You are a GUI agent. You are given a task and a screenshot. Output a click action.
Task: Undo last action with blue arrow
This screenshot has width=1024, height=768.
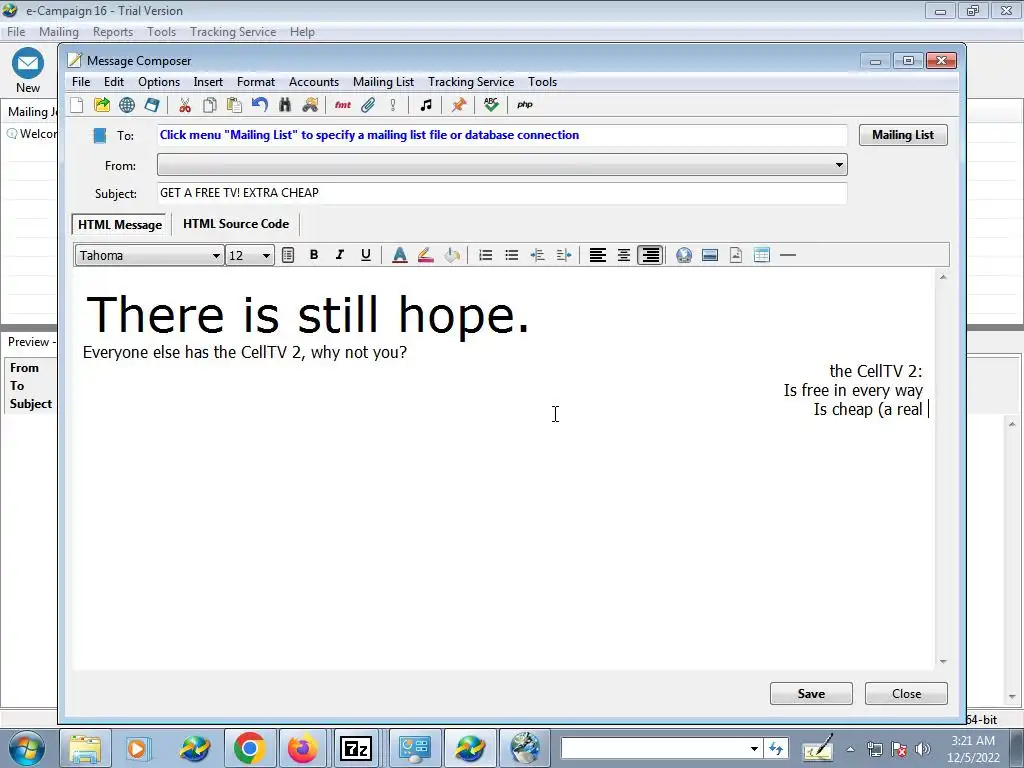(x=260, y=105)
